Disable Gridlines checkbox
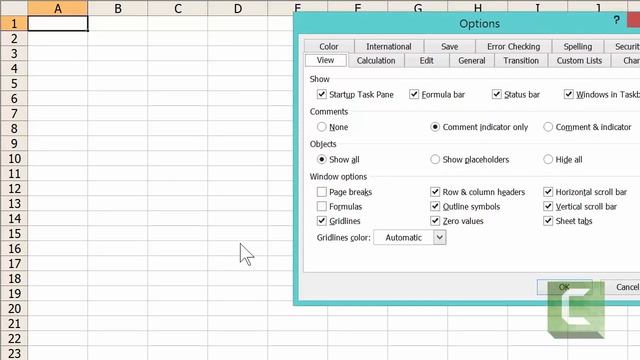The image size is (640, 360). coord(322,221)
